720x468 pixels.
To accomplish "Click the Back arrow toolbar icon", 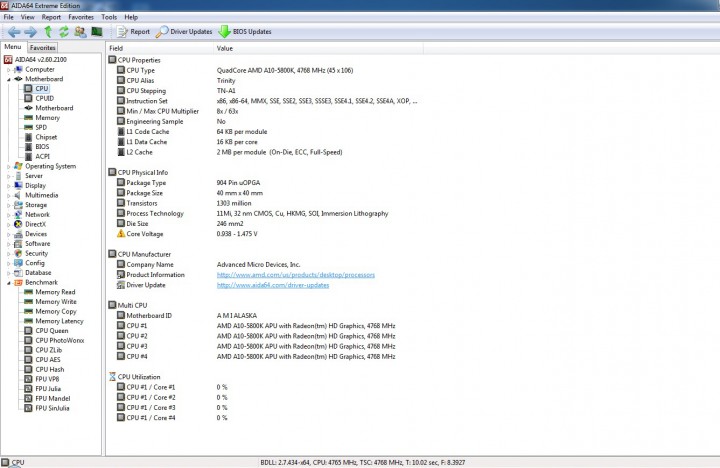I will 14,32.
